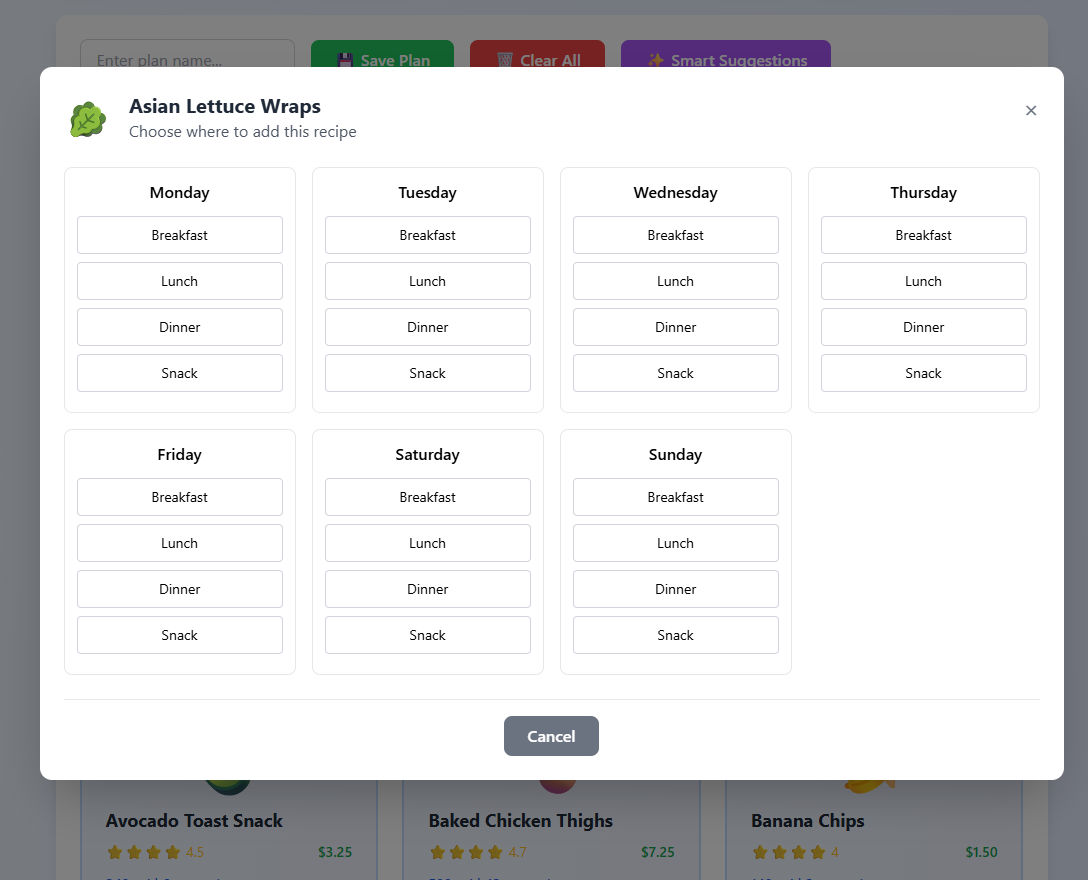Add recipe to Monday Dinner
This screenshot has height=880, width=1088.
point(180,327)
